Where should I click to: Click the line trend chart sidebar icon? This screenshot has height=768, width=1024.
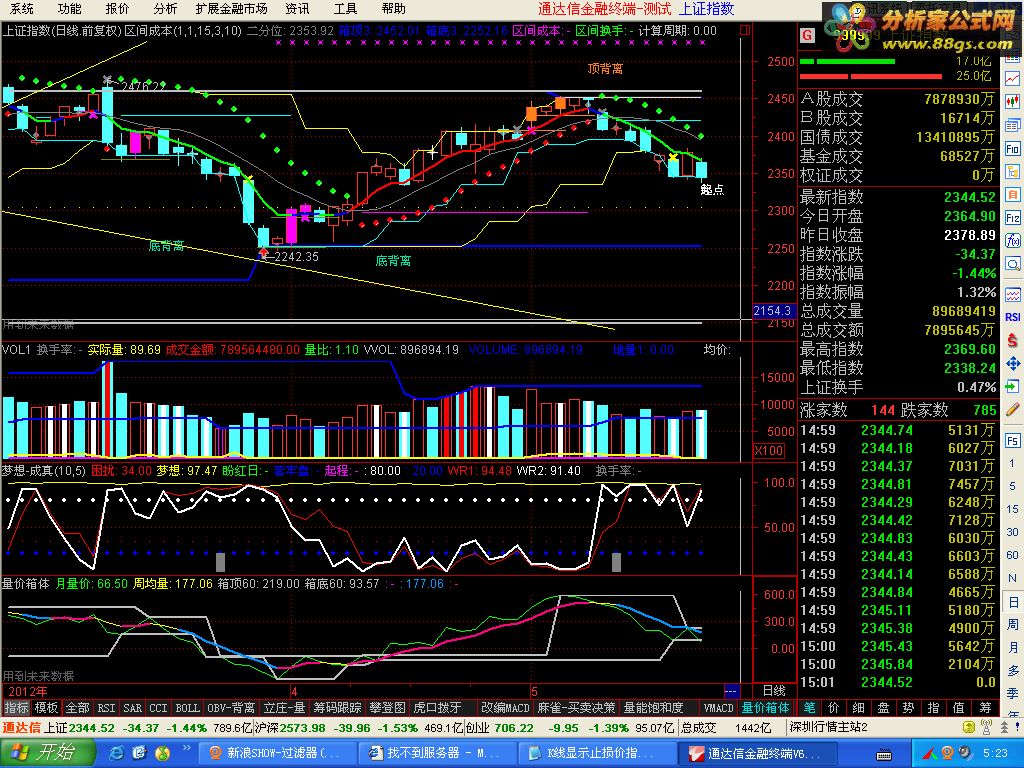coord(1013,78)
